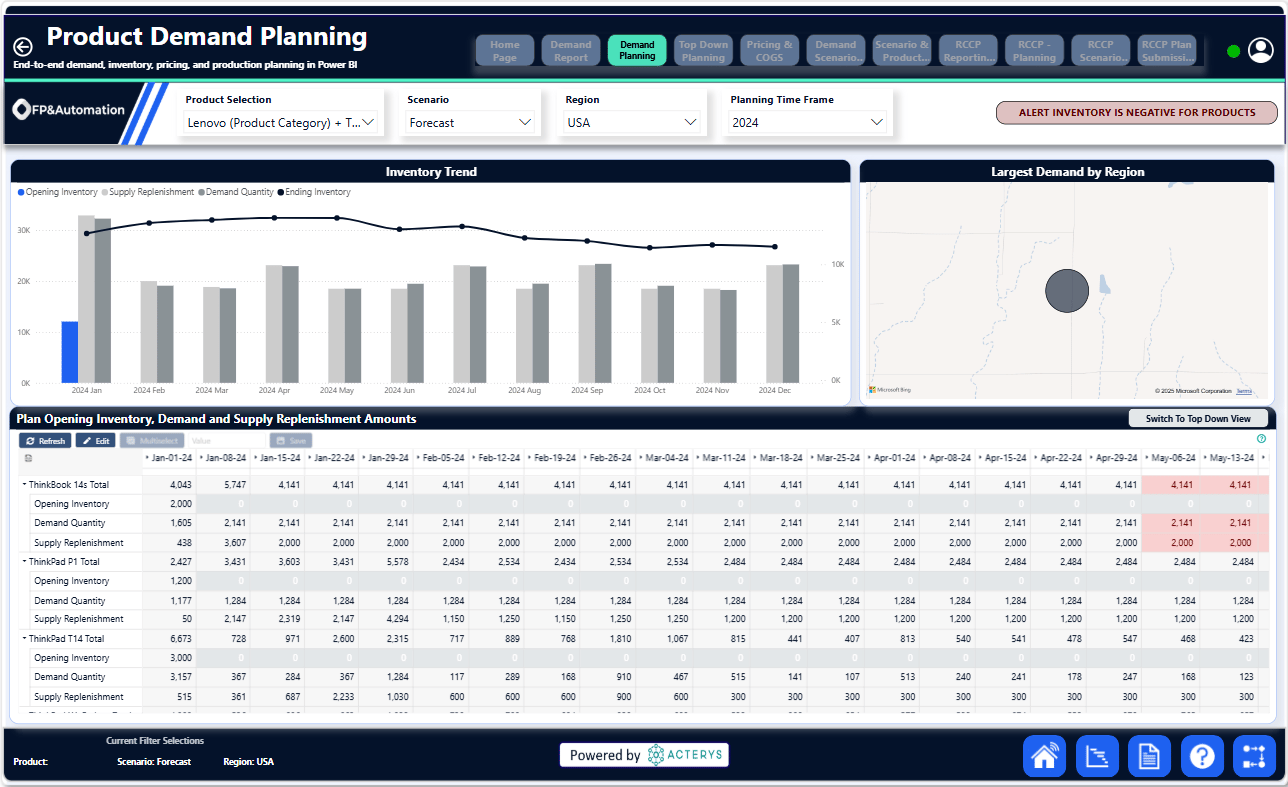Expand the Jan-01-24 column header
The width and height of the screenshot is (1288, 787).
click(x=146, y=458)
